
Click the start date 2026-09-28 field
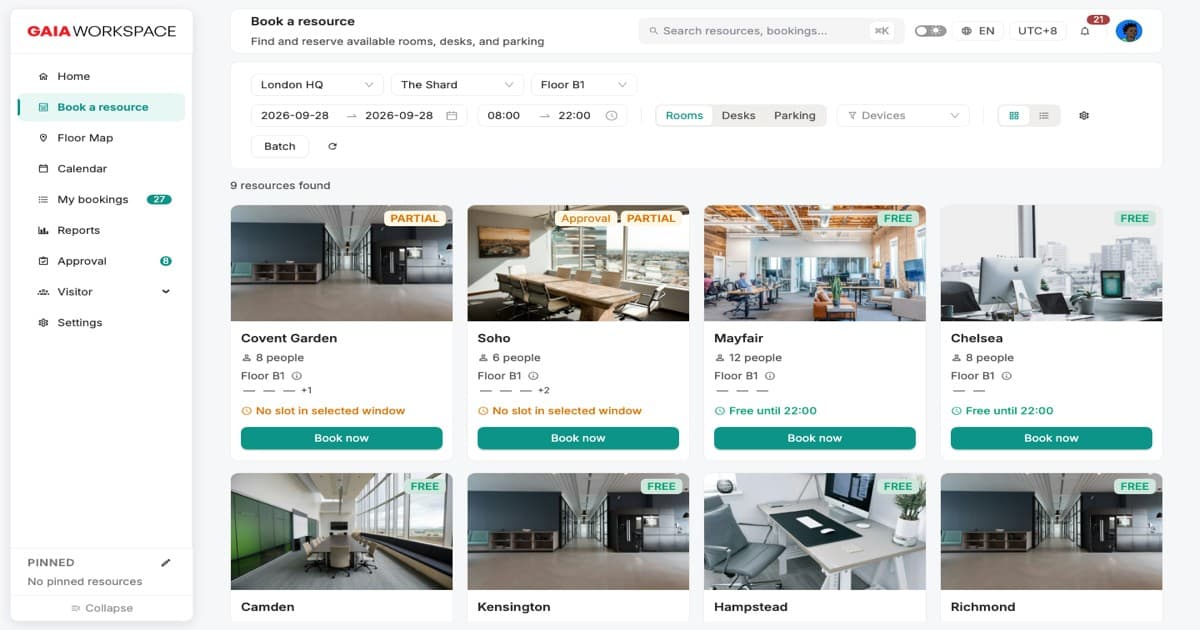295,116
